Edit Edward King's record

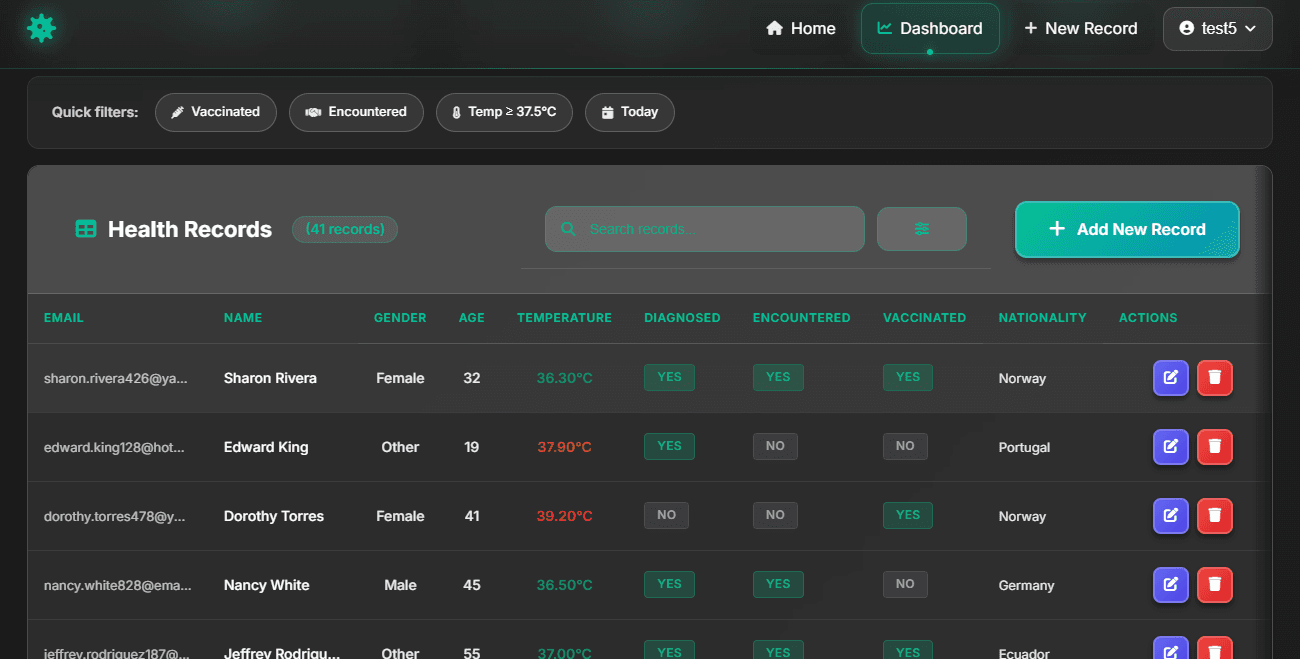(x=1170, y=447)
